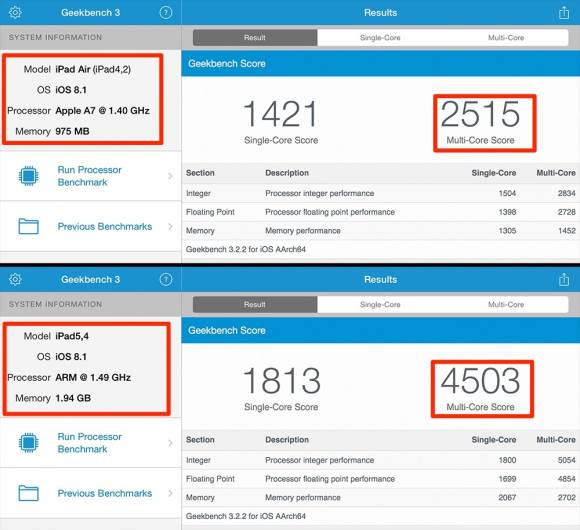580x530 pixels.
Task: Click chevron beside top Run Processor Benchmark
Action: tap(170, 176)
